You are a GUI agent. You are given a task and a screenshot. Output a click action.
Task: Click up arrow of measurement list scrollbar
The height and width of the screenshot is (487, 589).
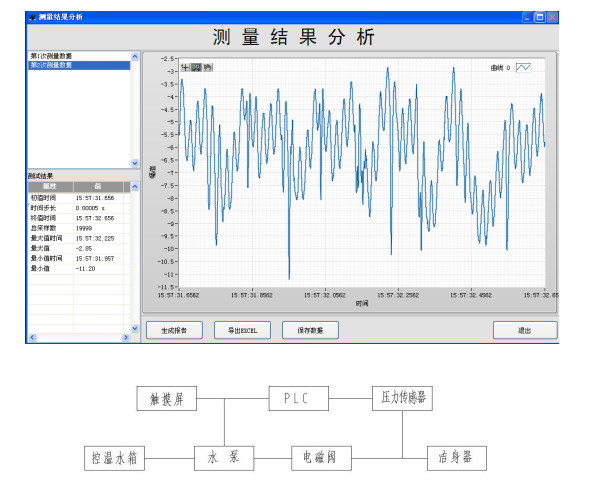click(x=135, y=56)
